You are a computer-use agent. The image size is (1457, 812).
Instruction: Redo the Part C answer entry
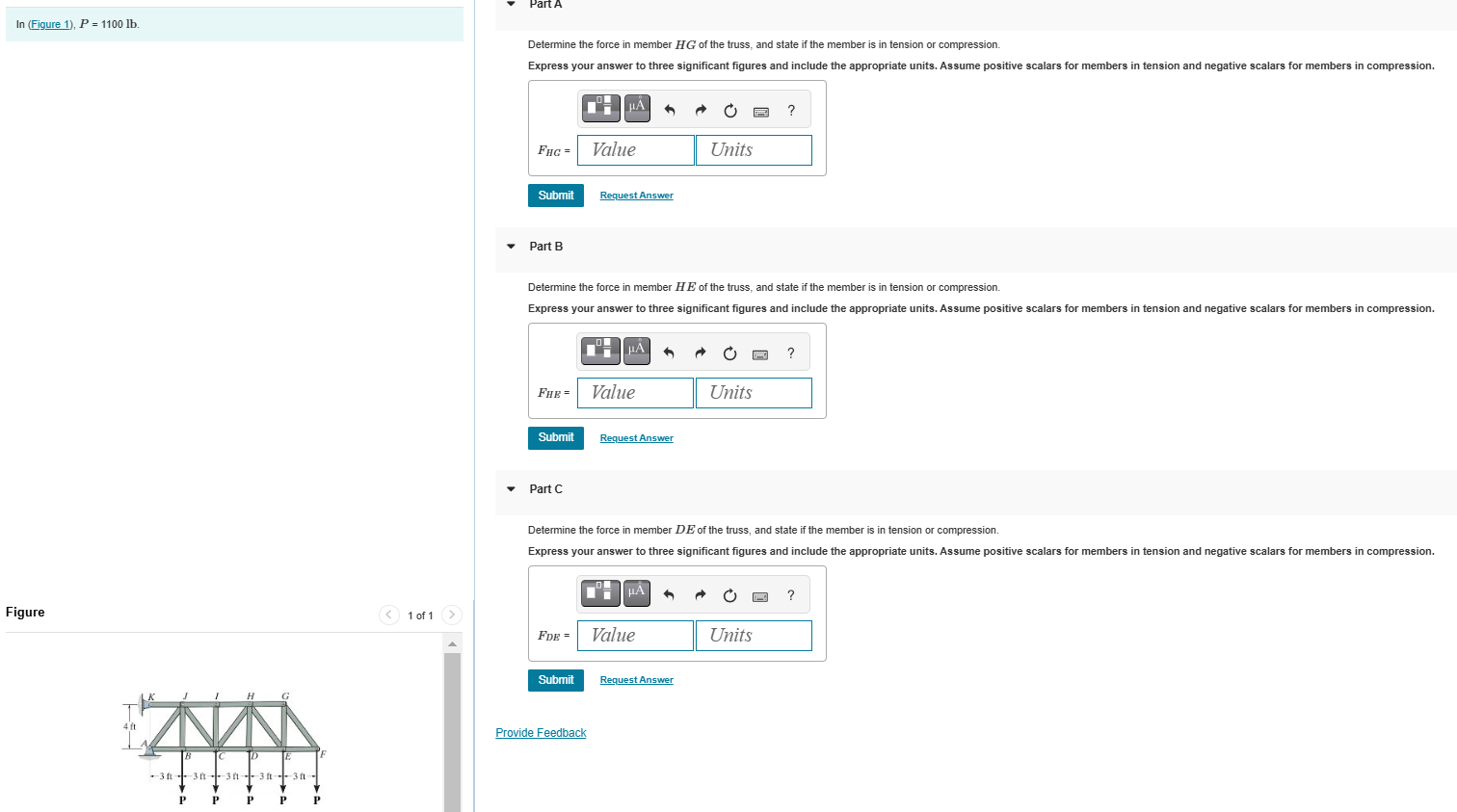click(700, 595)
